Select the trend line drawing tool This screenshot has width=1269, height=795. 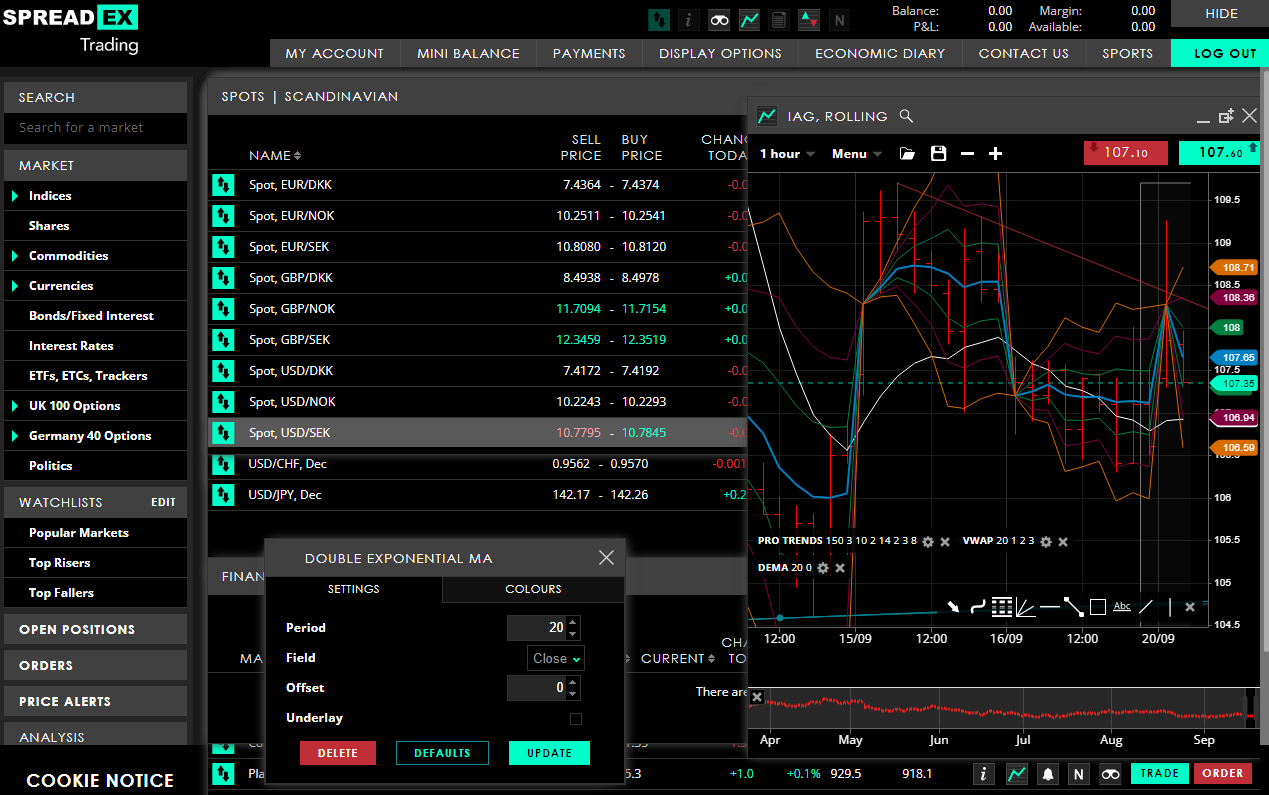click(1073, 606)
